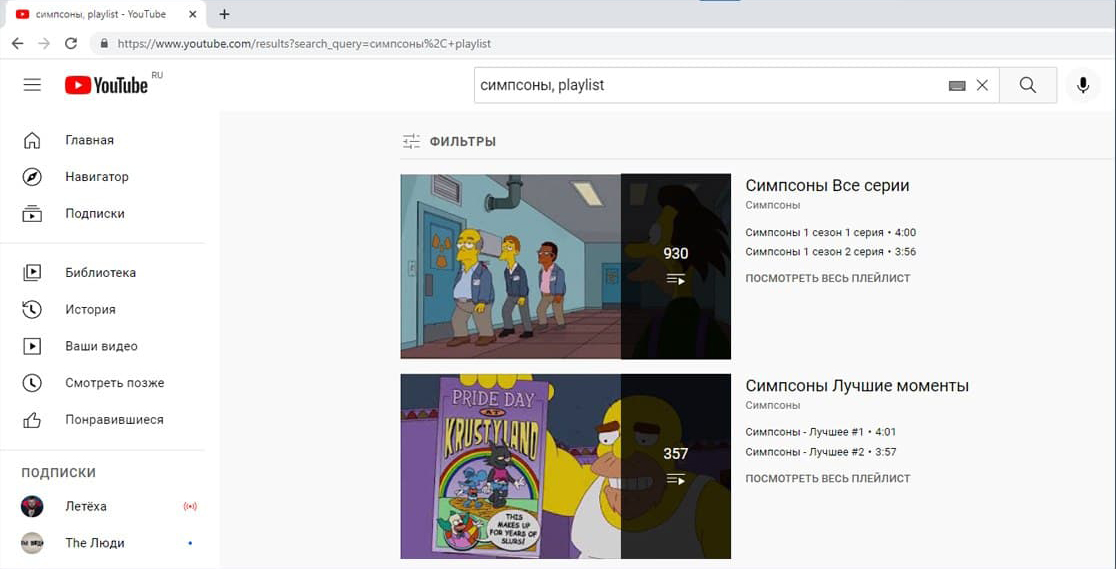This screenshot has width=1116, height=569.
Task: Click playlist icon under 930 count
Action: pyautogui.click(x=675, y=279)
